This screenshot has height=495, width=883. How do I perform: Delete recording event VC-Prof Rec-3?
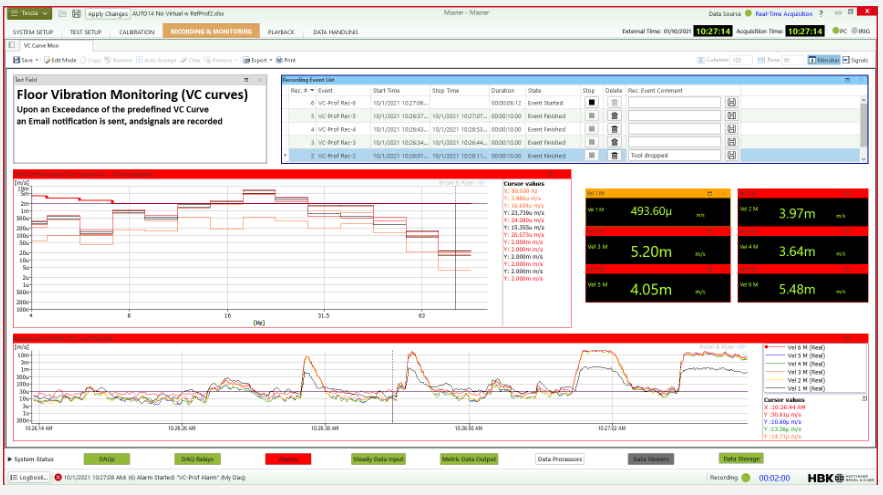coord(614,142)
